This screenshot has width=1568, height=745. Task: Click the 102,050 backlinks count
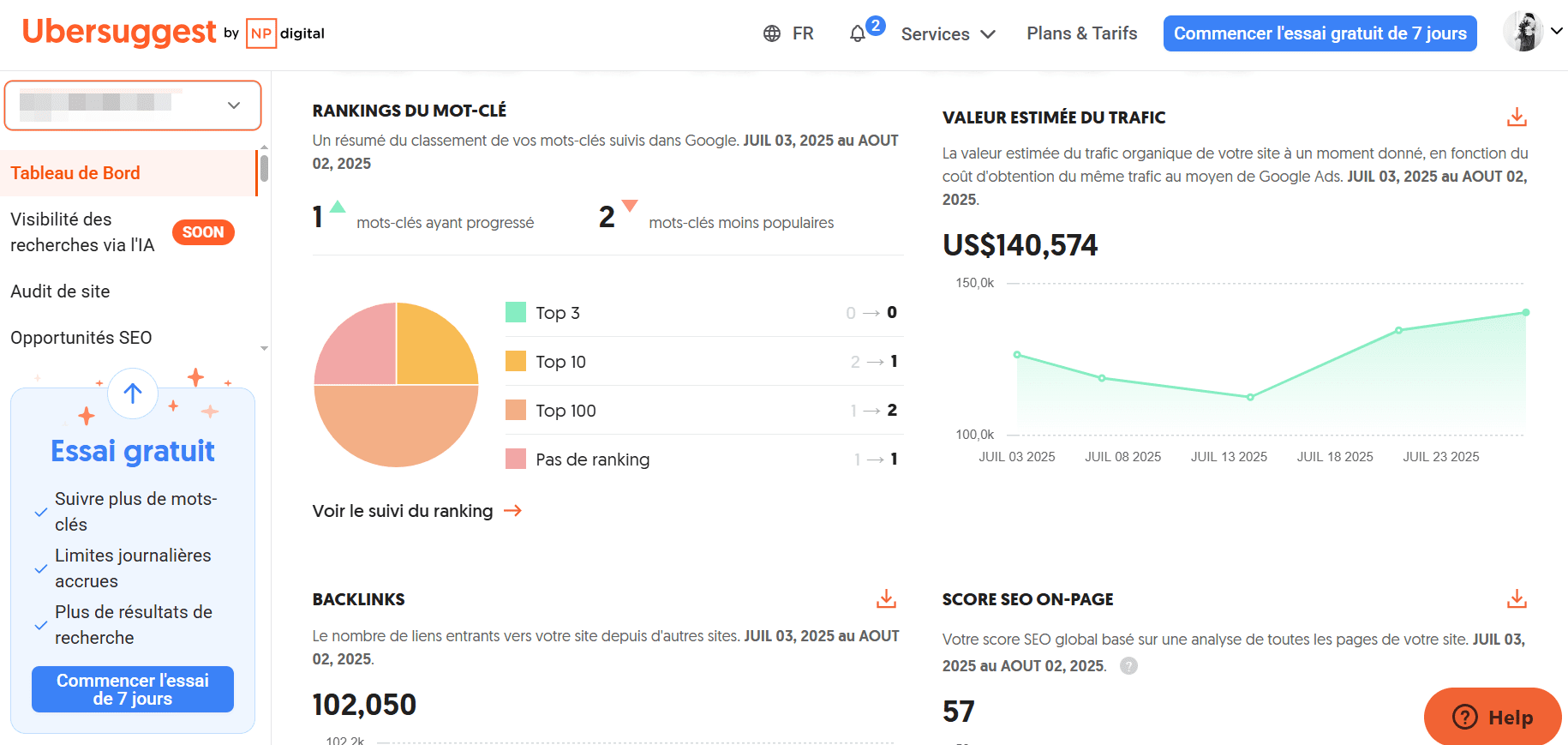tap(364, 705)
